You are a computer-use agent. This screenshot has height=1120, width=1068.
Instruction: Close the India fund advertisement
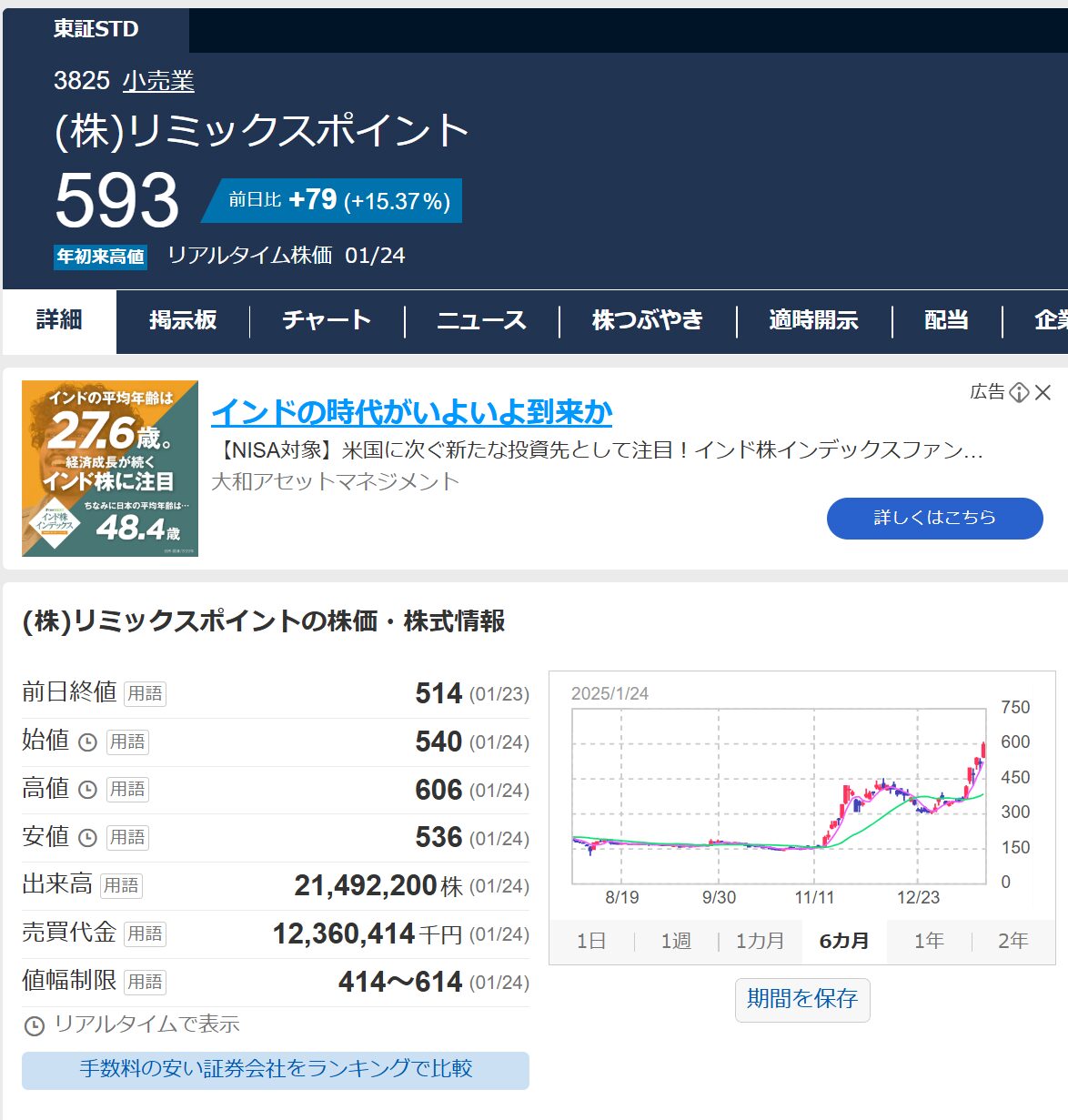[1043, 392]
